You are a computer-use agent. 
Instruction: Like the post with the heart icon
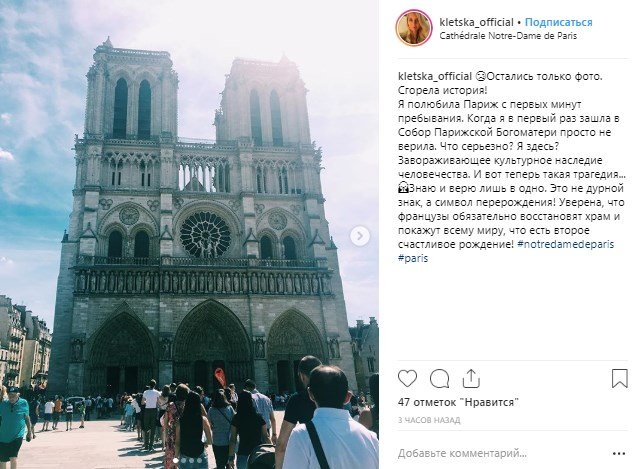[407, 379]
